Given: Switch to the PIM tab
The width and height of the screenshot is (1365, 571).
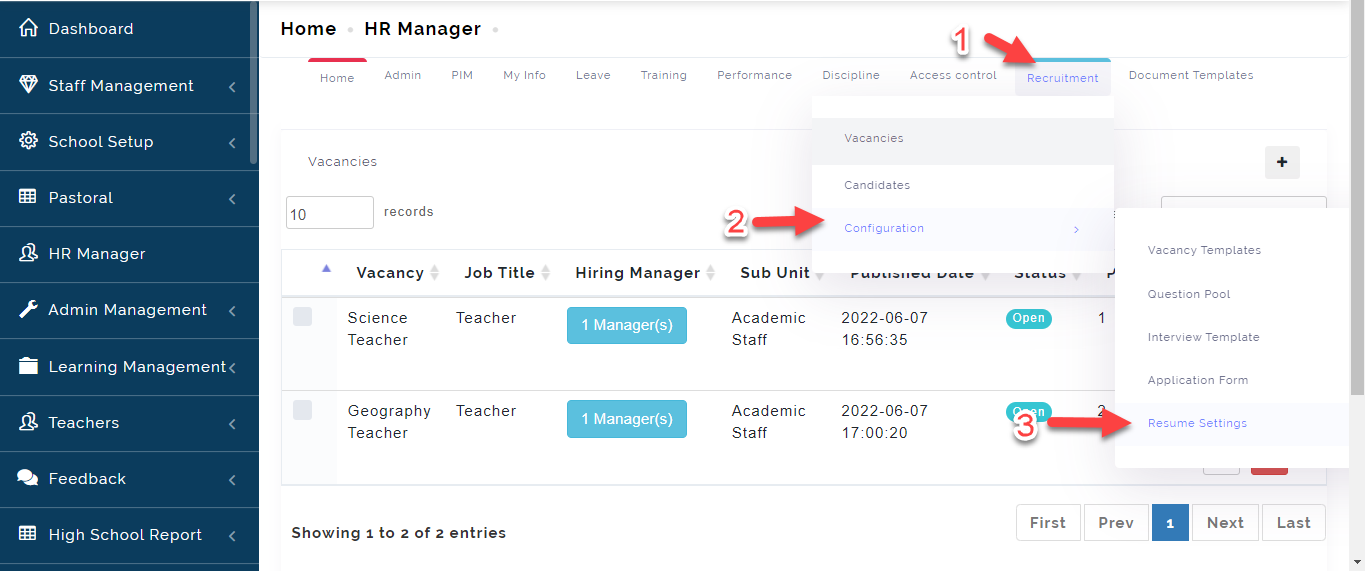Looking at the screenshot, I should coord(462,75).
